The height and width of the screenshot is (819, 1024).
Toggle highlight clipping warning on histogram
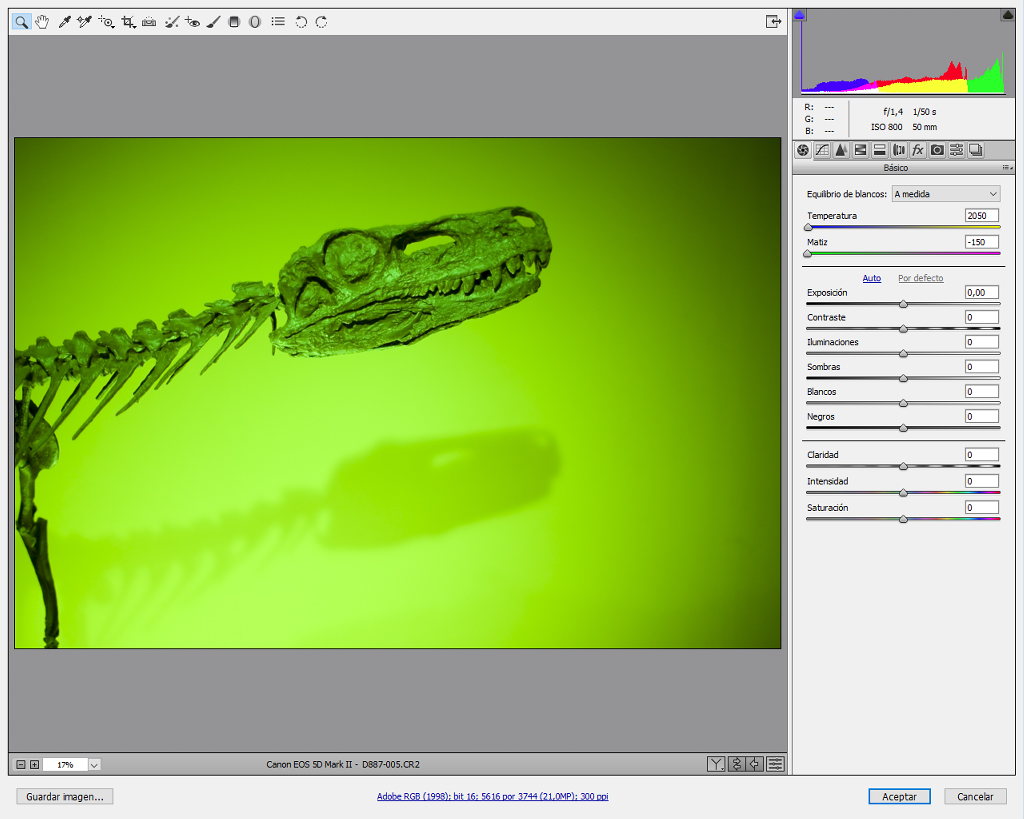1008,14
